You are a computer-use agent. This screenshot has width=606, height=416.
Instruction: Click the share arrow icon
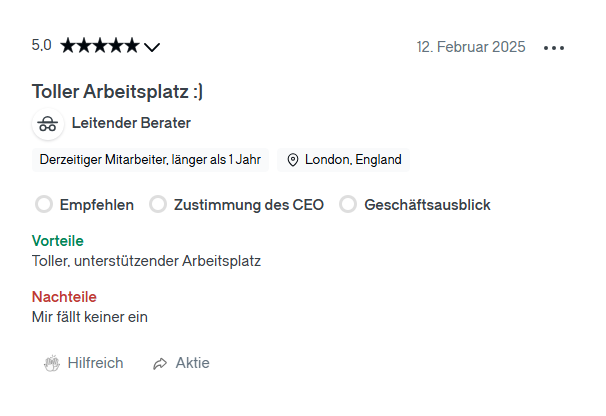(x=160, y=363)
